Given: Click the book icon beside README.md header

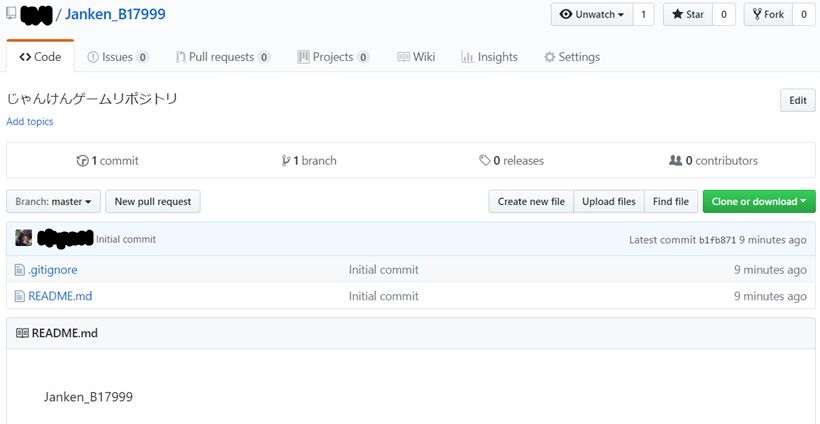Looking at the screenshot, I should 22,333.
